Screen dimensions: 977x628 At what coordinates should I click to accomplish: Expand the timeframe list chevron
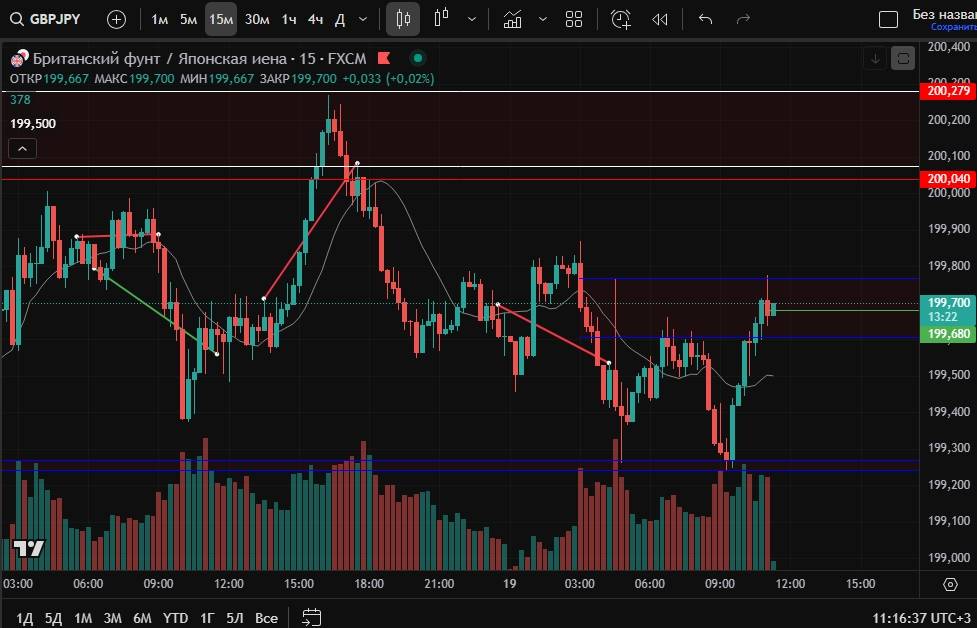(362, 19)
